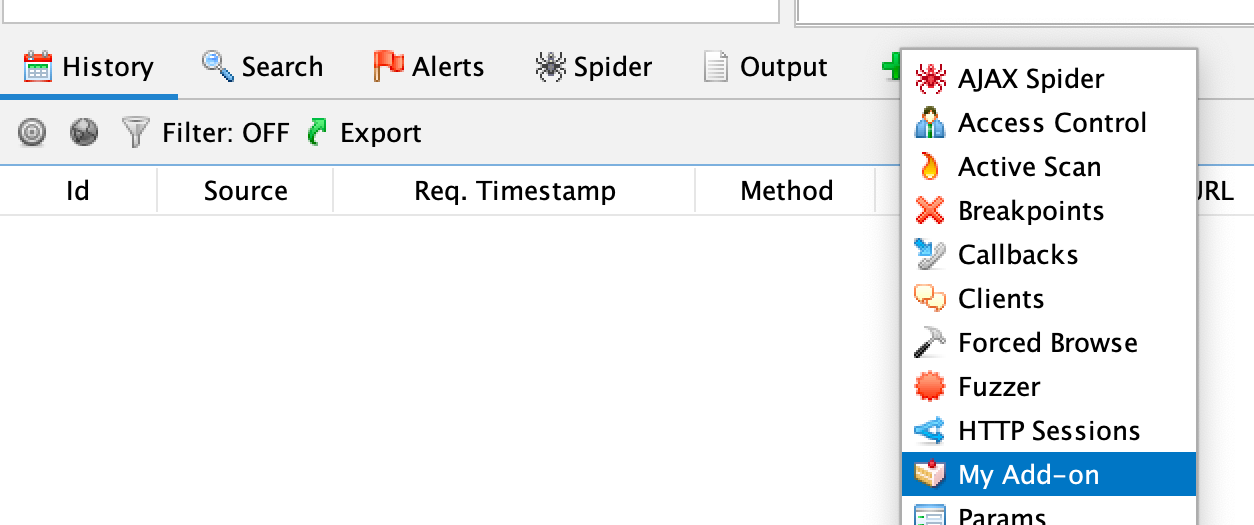The image size is (1254, 525).
Task: Select the Forced Browse hammer icon
Action: (x=930, y=343)
